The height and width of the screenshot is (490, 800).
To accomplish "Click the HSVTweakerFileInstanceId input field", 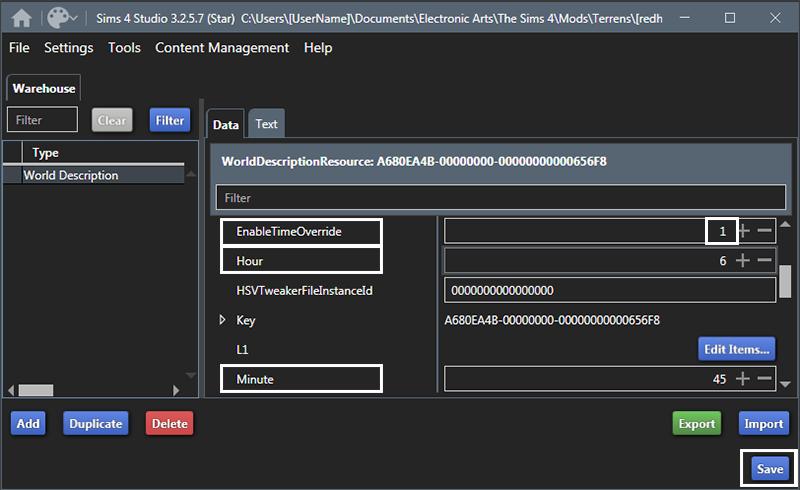I will tap(610, 291).
